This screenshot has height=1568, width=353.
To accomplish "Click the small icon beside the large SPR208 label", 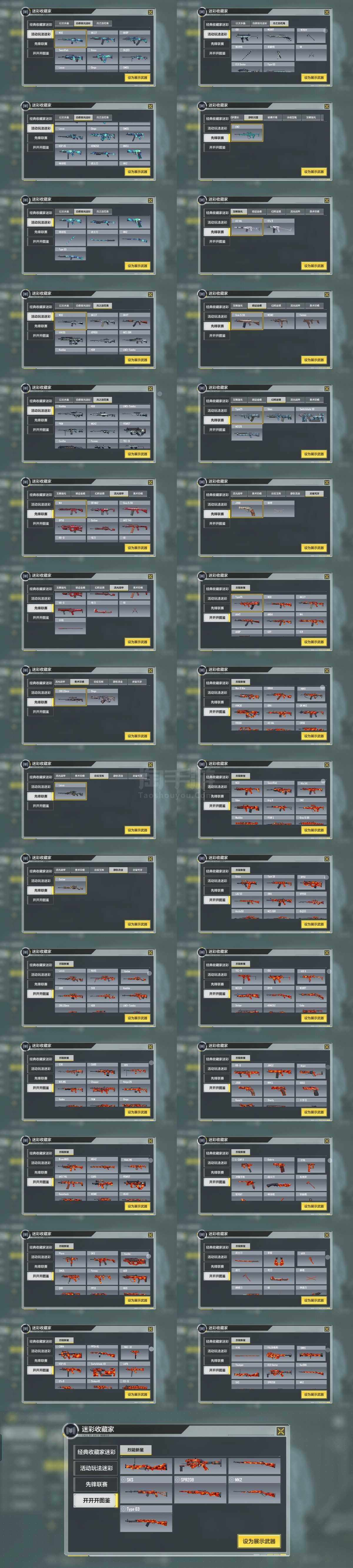I will (177, 1480).
